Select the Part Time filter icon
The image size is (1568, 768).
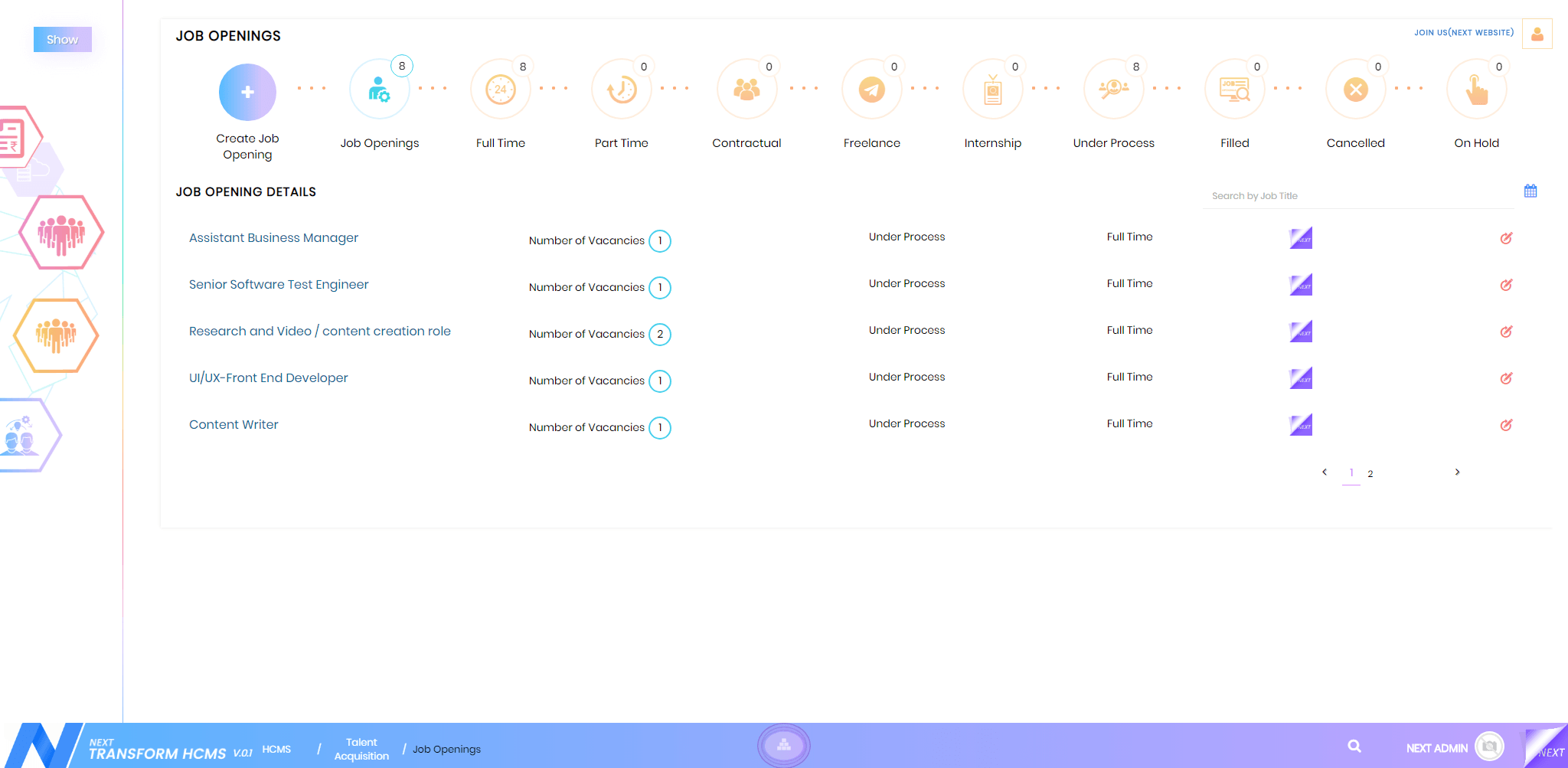point(621,90)
